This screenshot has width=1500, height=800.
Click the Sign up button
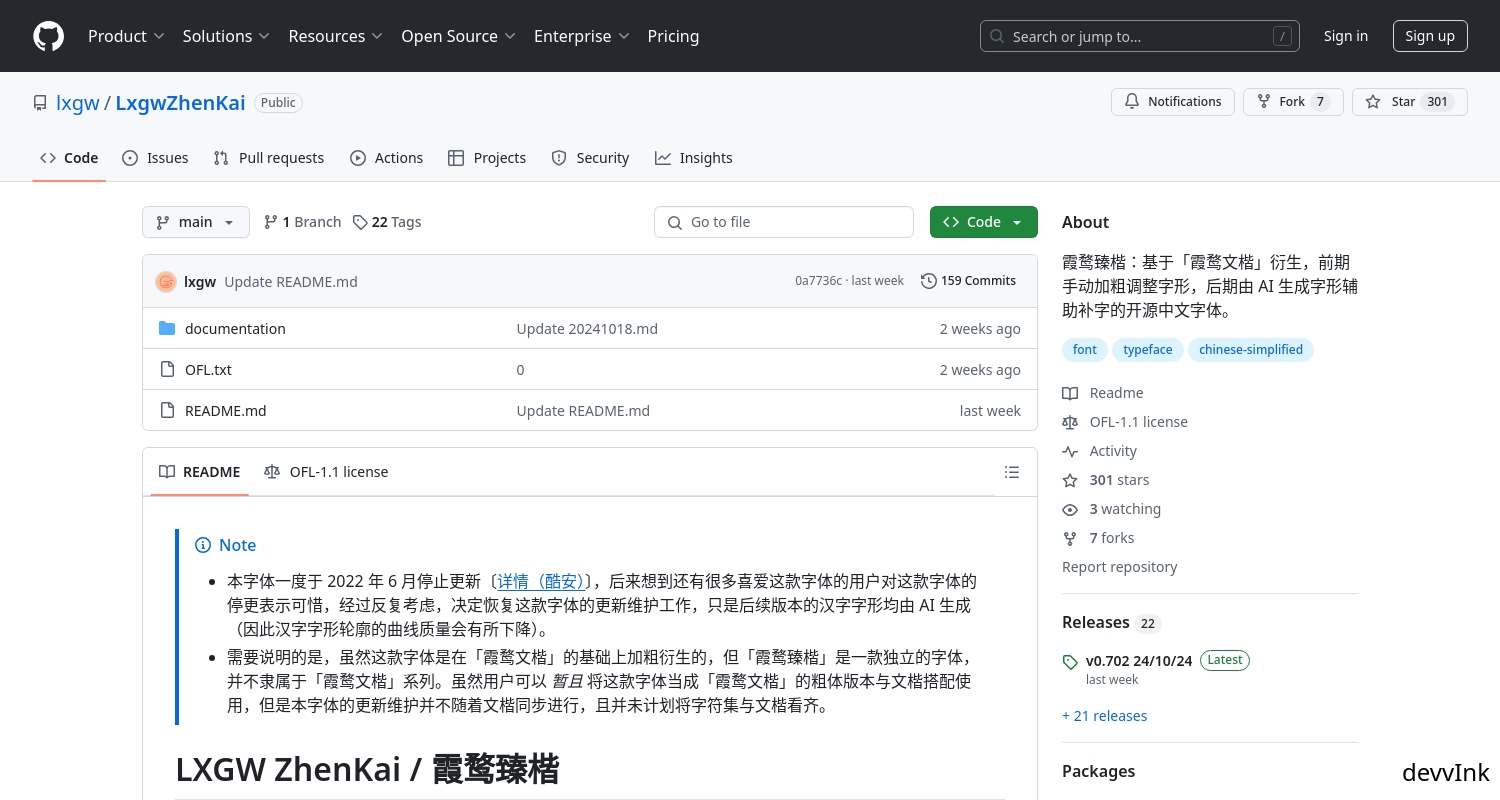point(1430,36)
